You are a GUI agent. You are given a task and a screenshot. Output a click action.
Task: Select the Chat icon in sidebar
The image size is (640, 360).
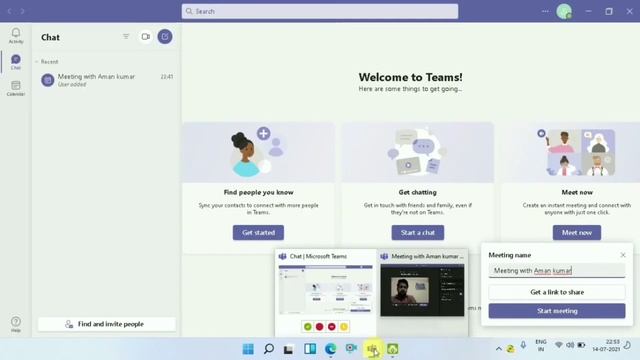point(16,62)
